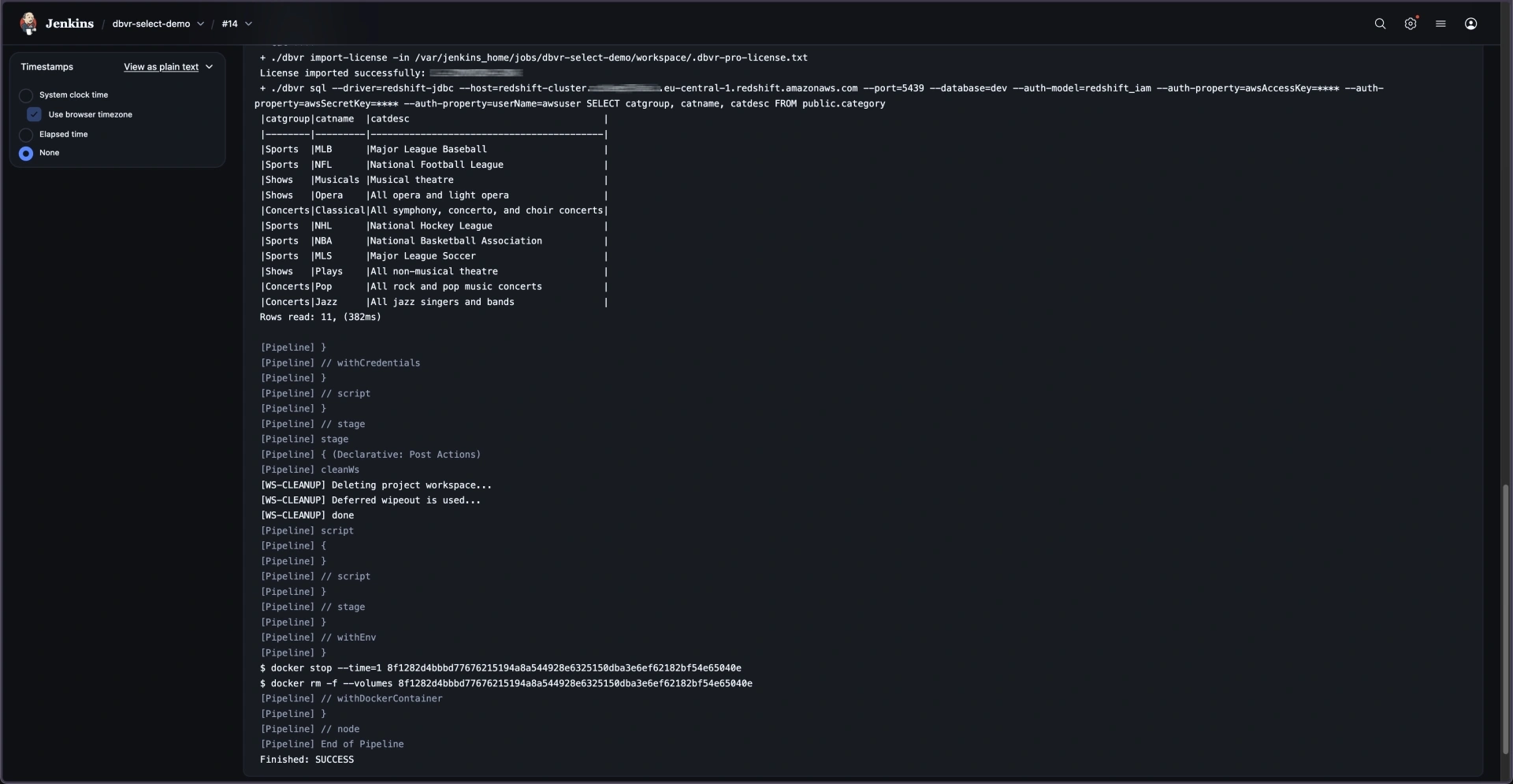Click the Timestamps panel heading
Viewport: 1513px width, 784px height.
click(46, 67)
